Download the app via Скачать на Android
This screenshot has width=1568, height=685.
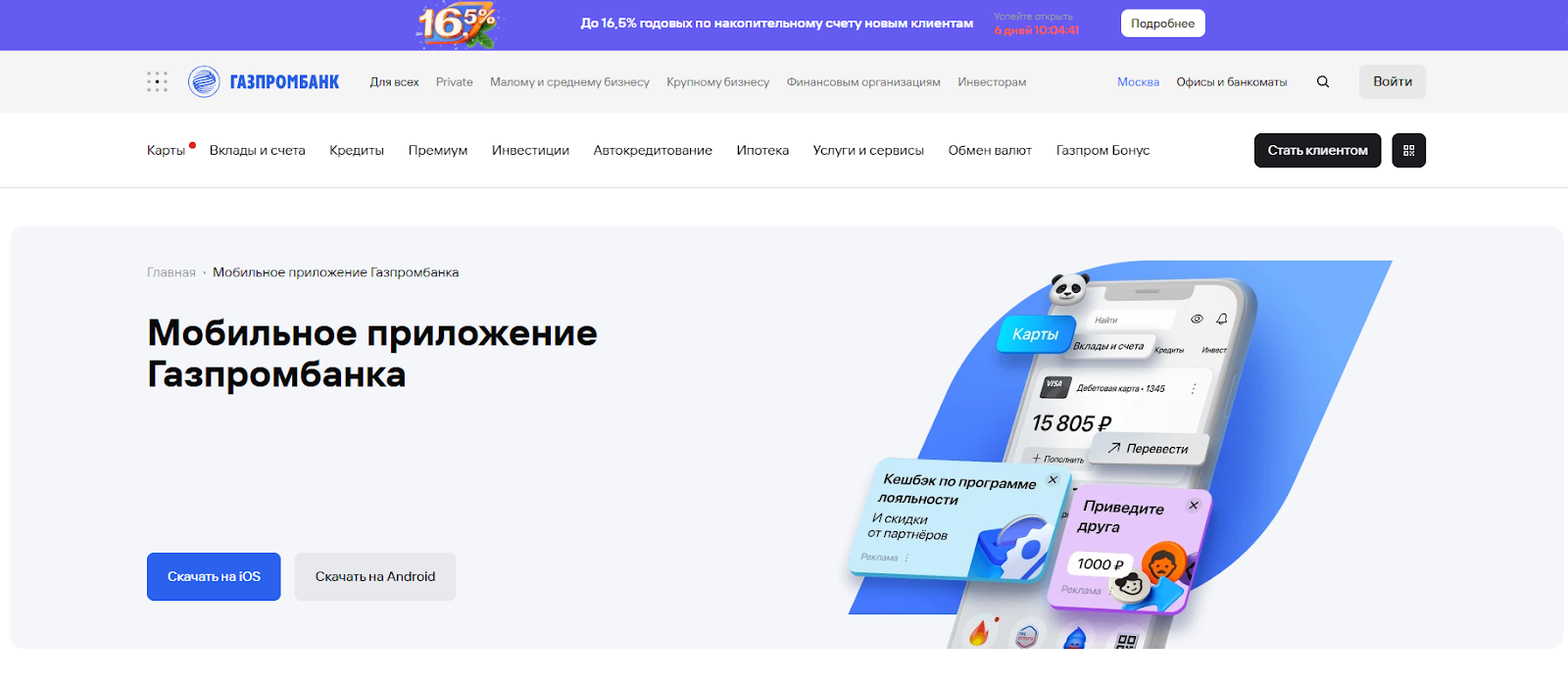point(375,576)
